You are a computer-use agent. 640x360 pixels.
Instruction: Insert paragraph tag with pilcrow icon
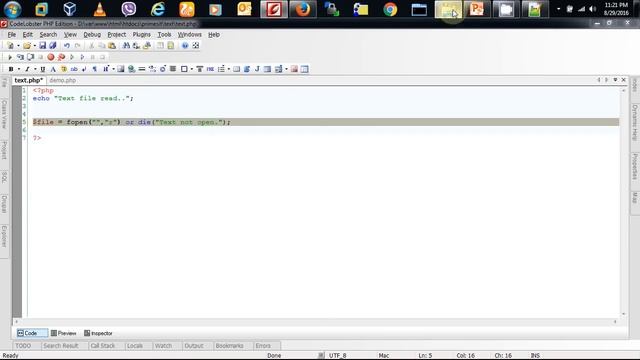(x=95, y=69)
